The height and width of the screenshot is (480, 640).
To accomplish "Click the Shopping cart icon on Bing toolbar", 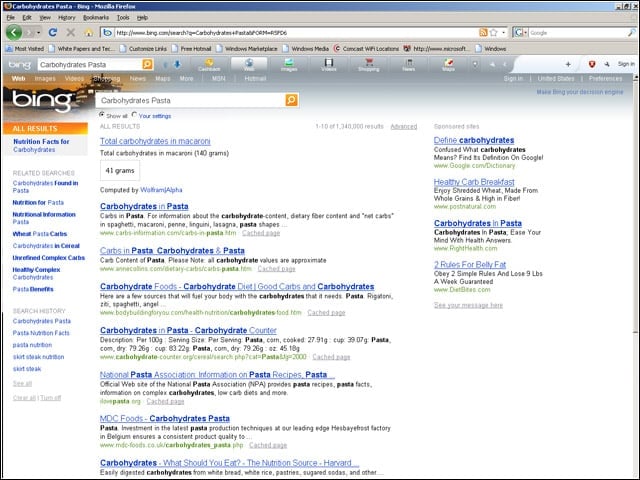I will [x=369, y=64].
